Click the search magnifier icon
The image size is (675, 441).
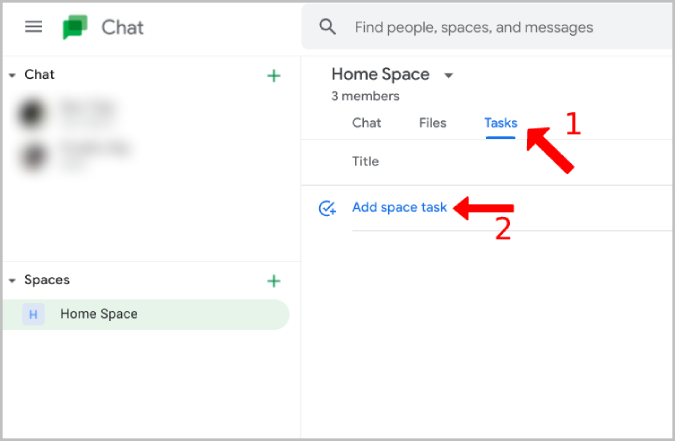[x=328, y=27]
